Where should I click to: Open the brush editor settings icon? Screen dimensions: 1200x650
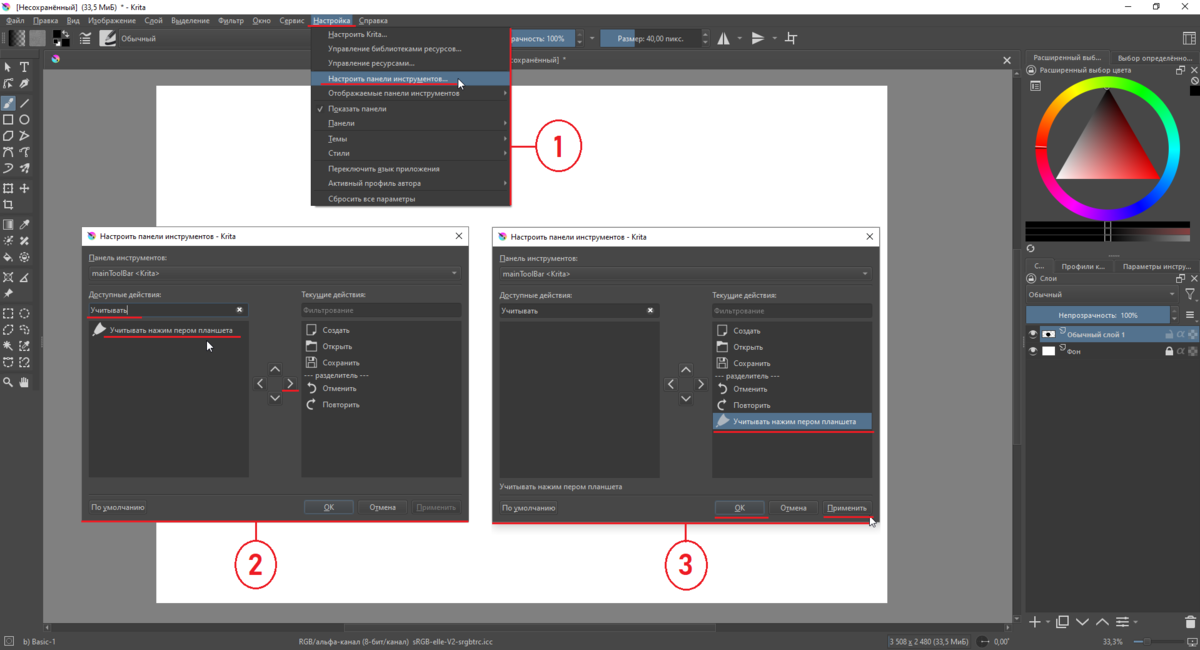point(86,38)
